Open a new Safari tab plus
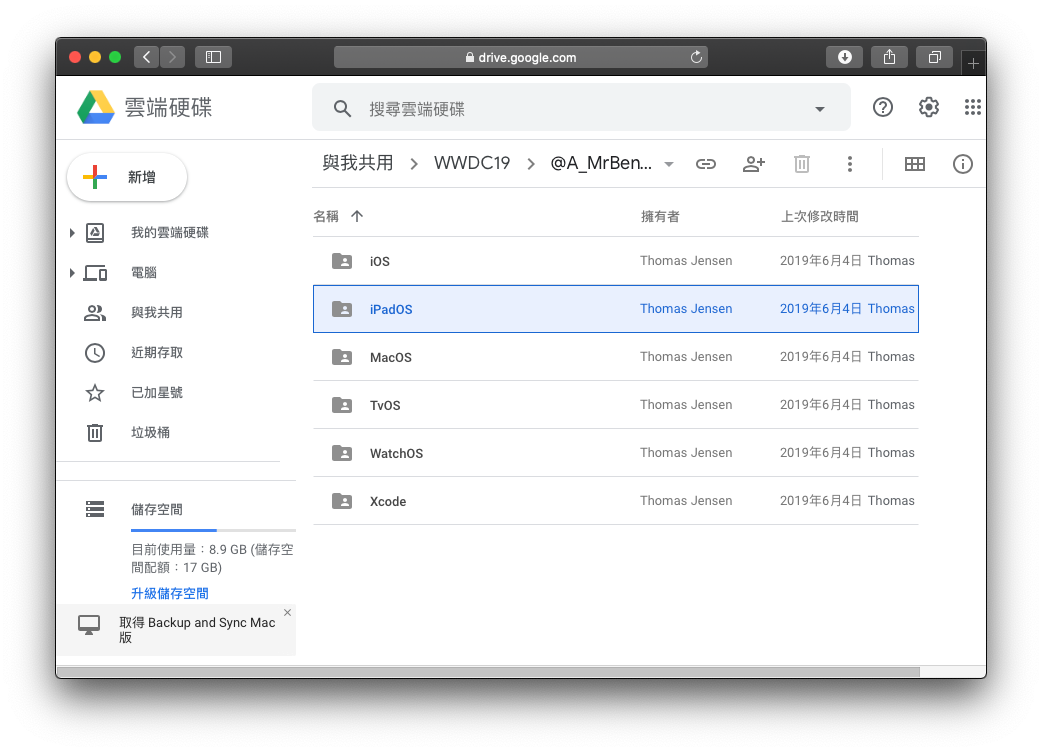 (973, 64)
